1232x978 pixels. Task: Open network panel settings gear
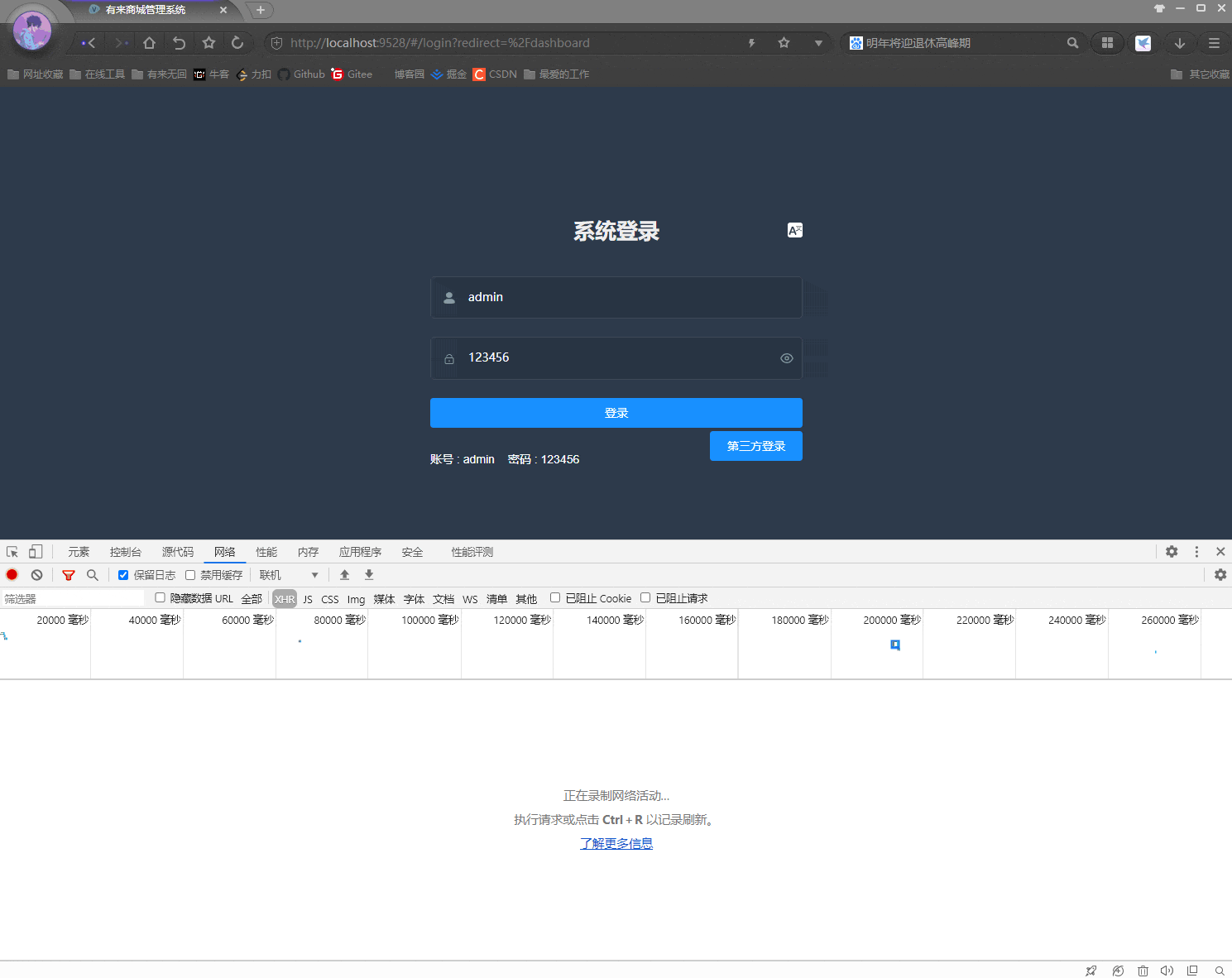pyautogui.click(x=1220, y=575)
